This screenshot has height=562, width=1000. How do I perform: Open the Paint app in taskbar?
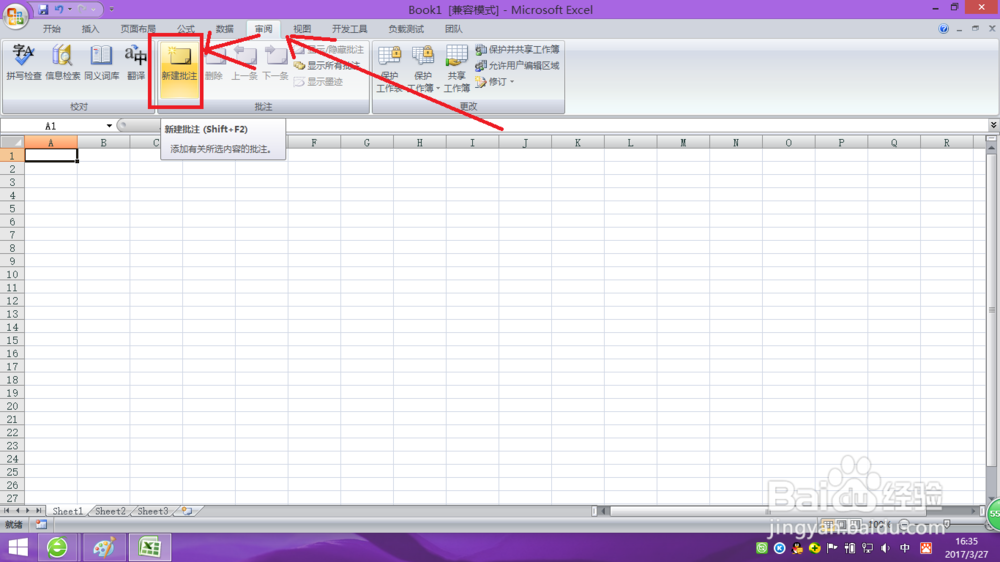104,547
